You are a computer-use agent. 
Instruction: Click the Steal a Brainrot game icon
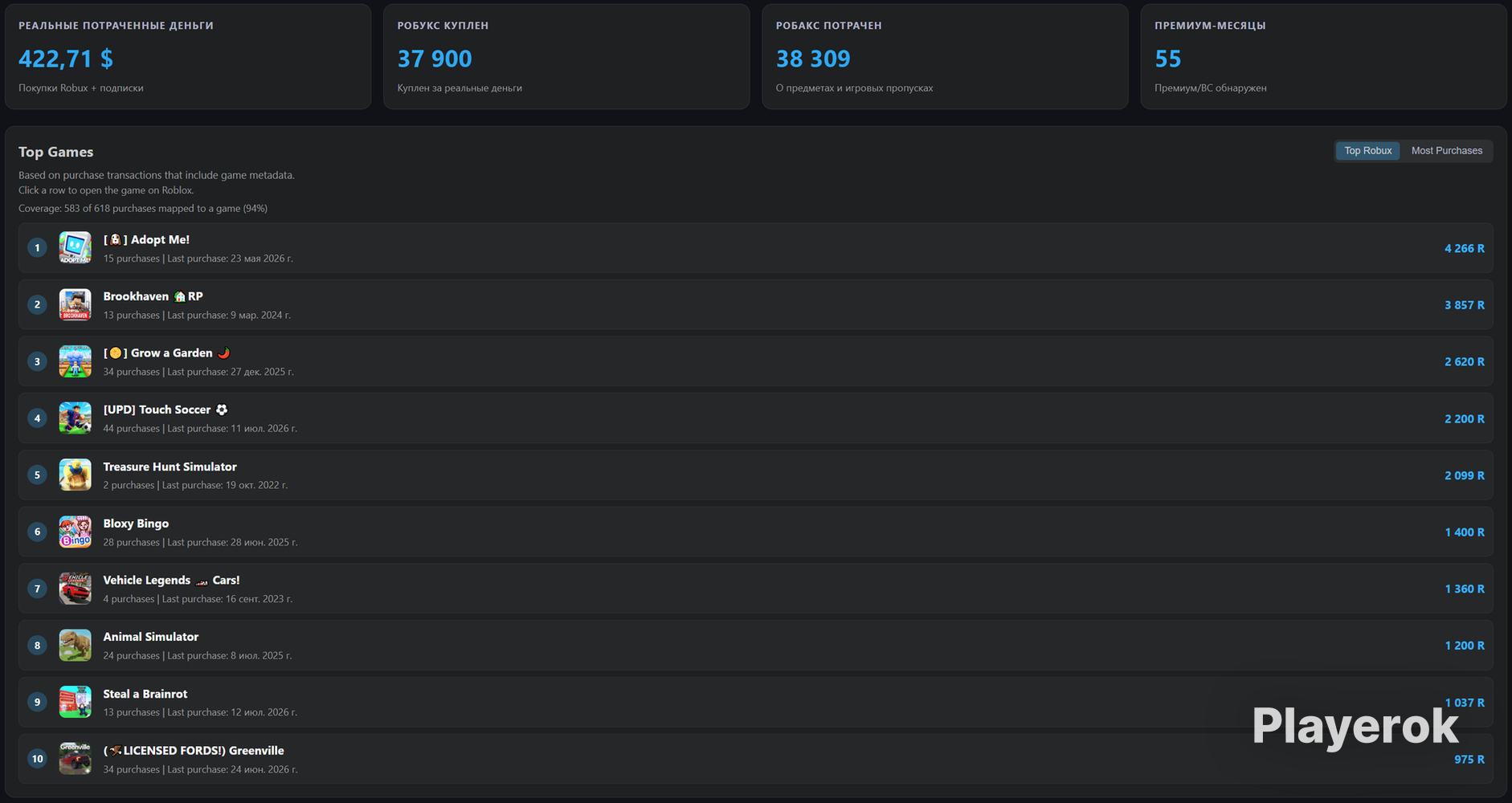click(x=75, y=702)
